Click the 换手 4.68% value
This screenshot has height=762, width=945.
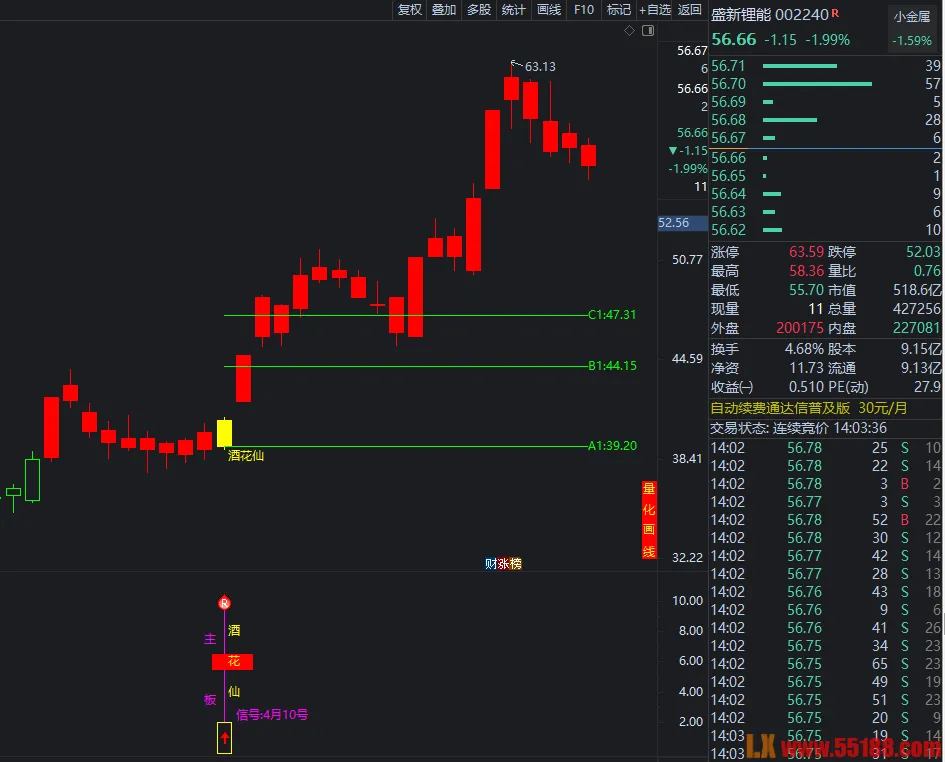click(804, 349)
